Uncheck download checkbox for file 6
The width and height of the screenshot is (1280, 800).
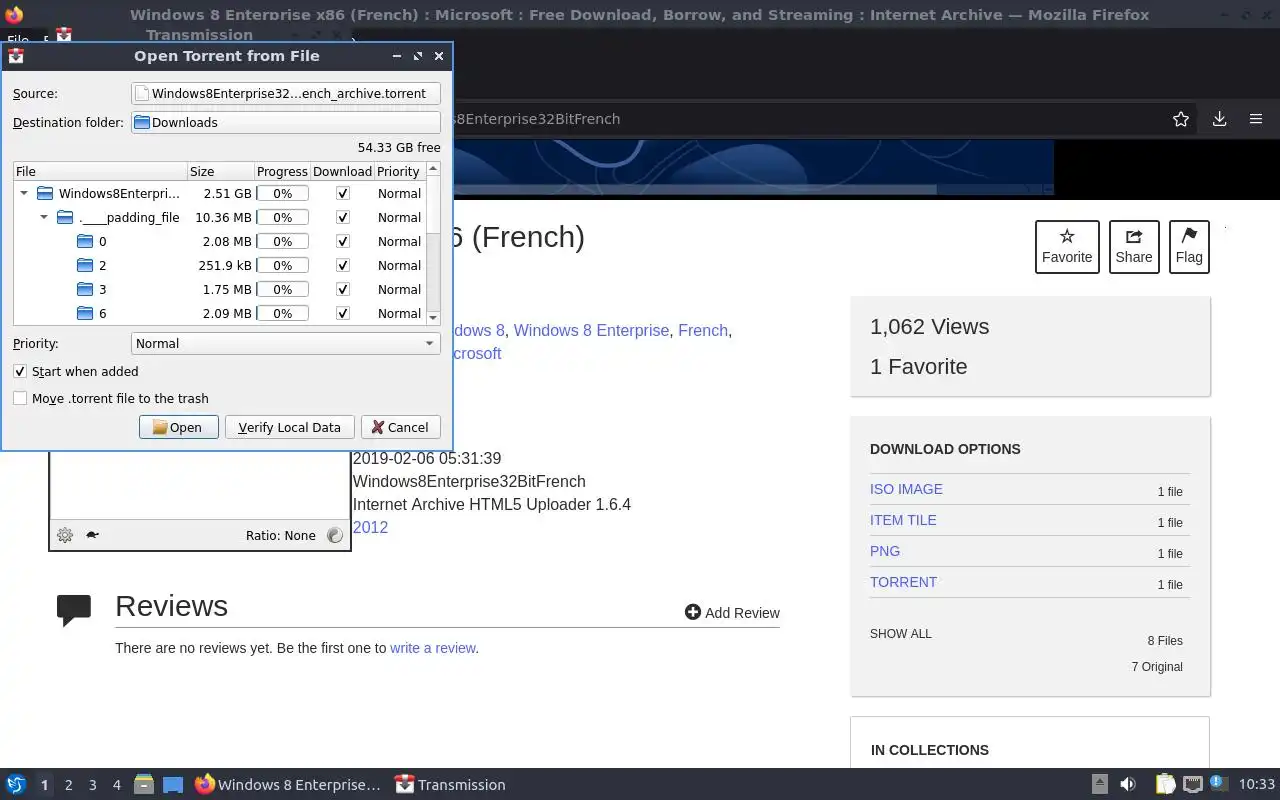pyautogui.click(x=343, y=313)
